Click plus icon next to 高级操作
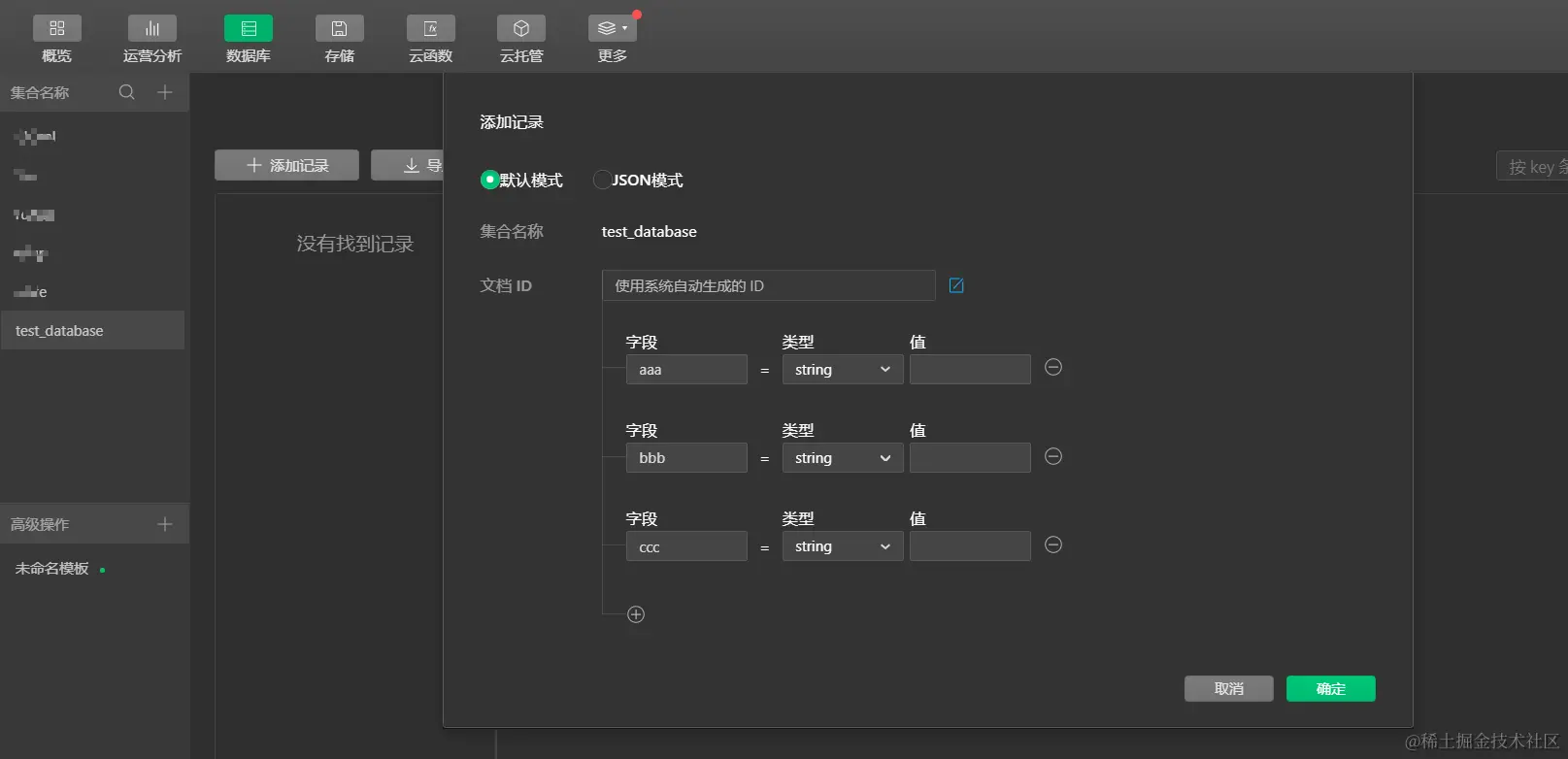This screenshot has height=759, width=1568. pyautogui.click(x=165, y=524)
